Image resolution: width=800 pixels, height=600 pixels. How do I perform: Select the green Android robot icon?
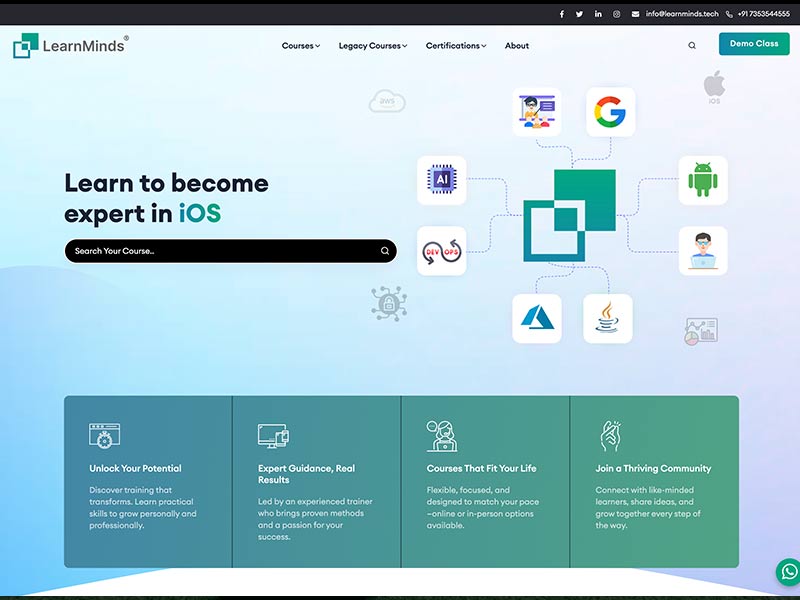(703, 181)
